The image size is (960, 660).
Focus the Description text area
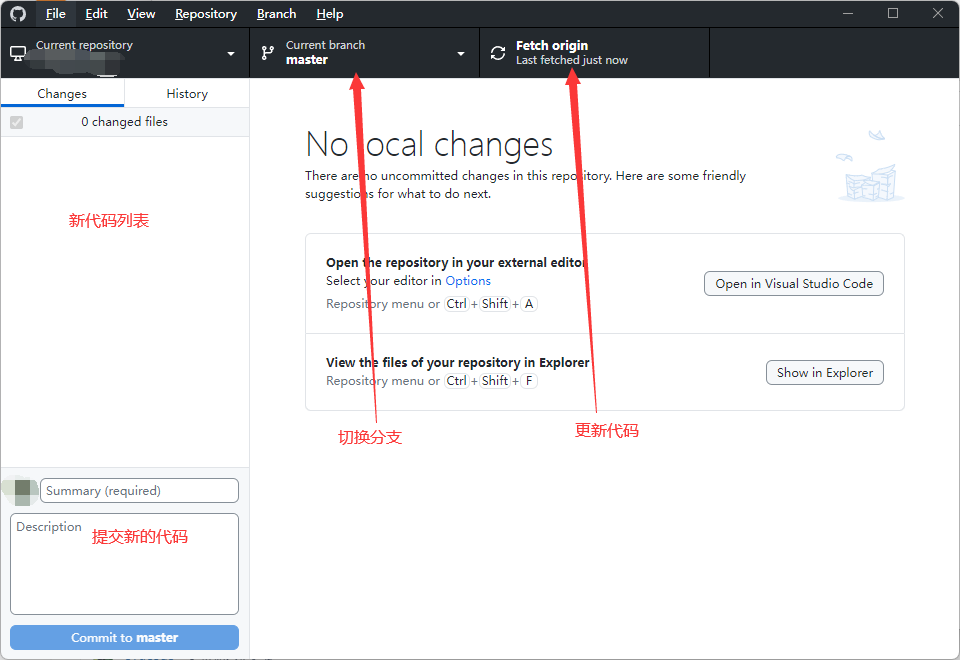coord(124,564)
